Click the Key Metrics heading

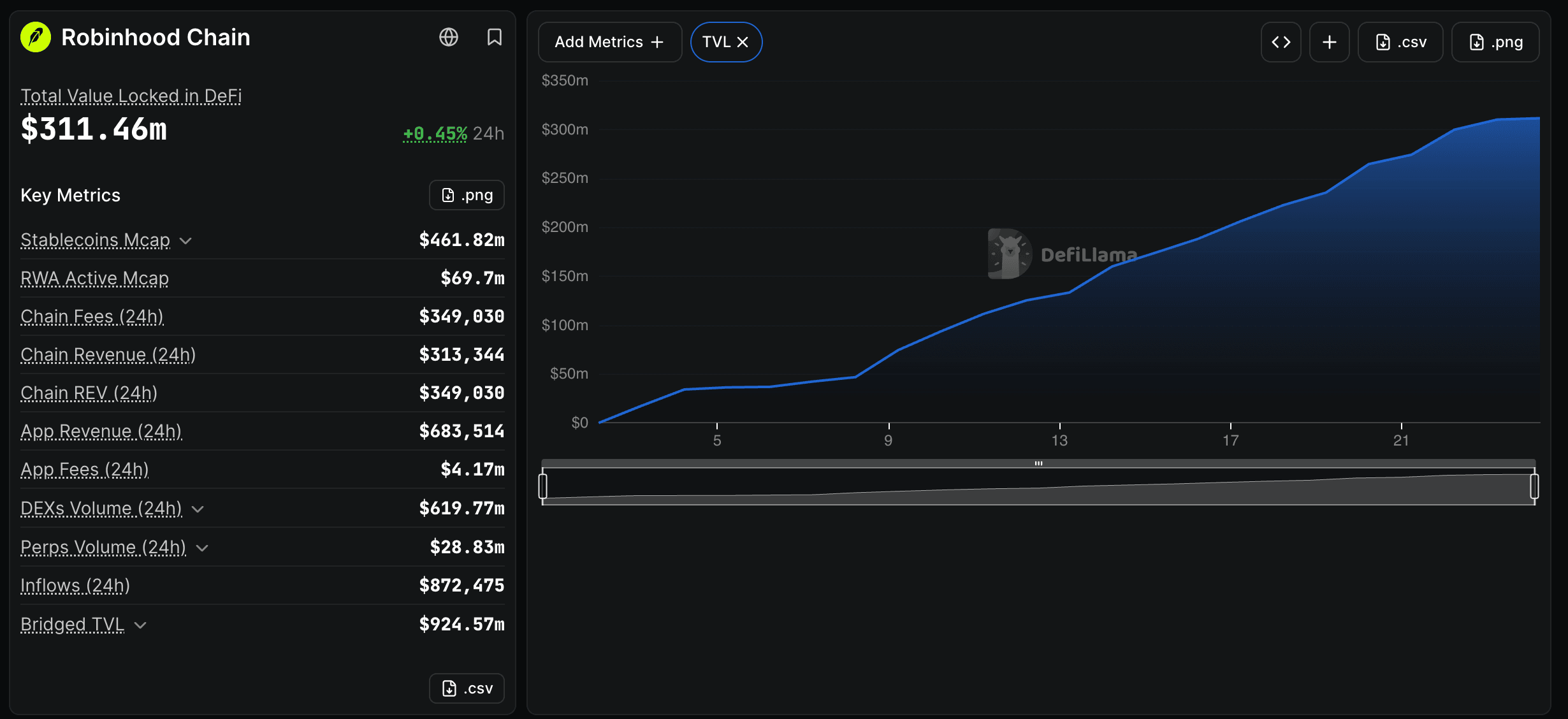pos(71,195)
